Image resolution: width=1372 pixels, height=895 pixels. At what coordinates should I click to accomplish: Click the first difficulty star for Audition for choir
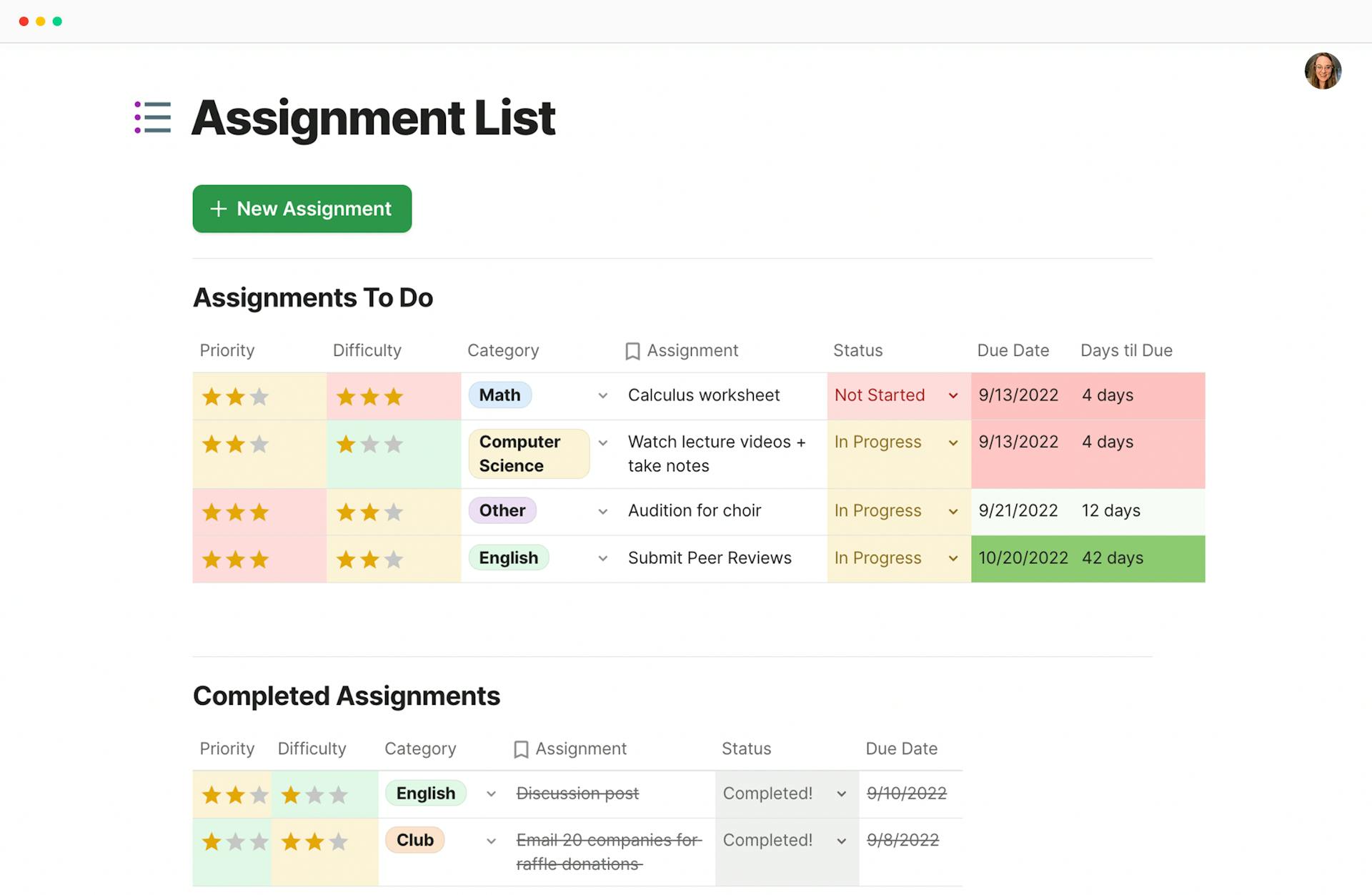pyautogui.click(x=345, y=512)
